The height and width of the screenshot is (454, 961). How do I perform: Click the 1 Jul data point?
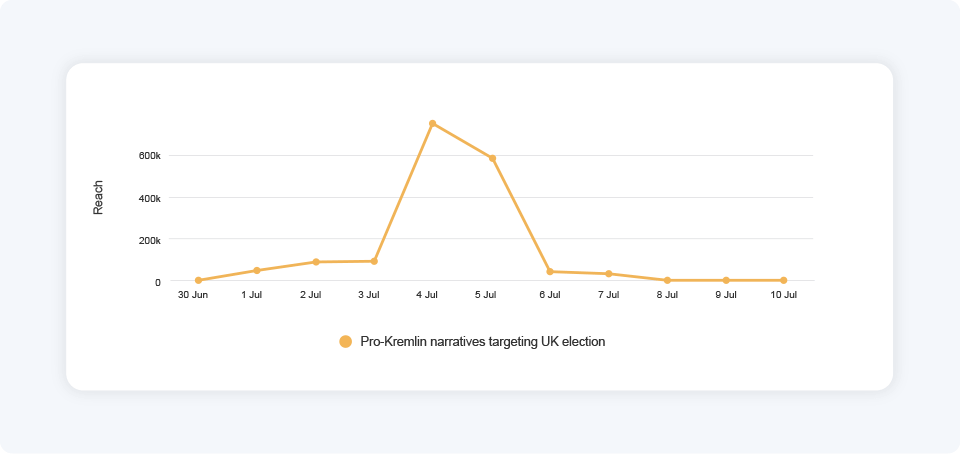click(x=257, y=270)
